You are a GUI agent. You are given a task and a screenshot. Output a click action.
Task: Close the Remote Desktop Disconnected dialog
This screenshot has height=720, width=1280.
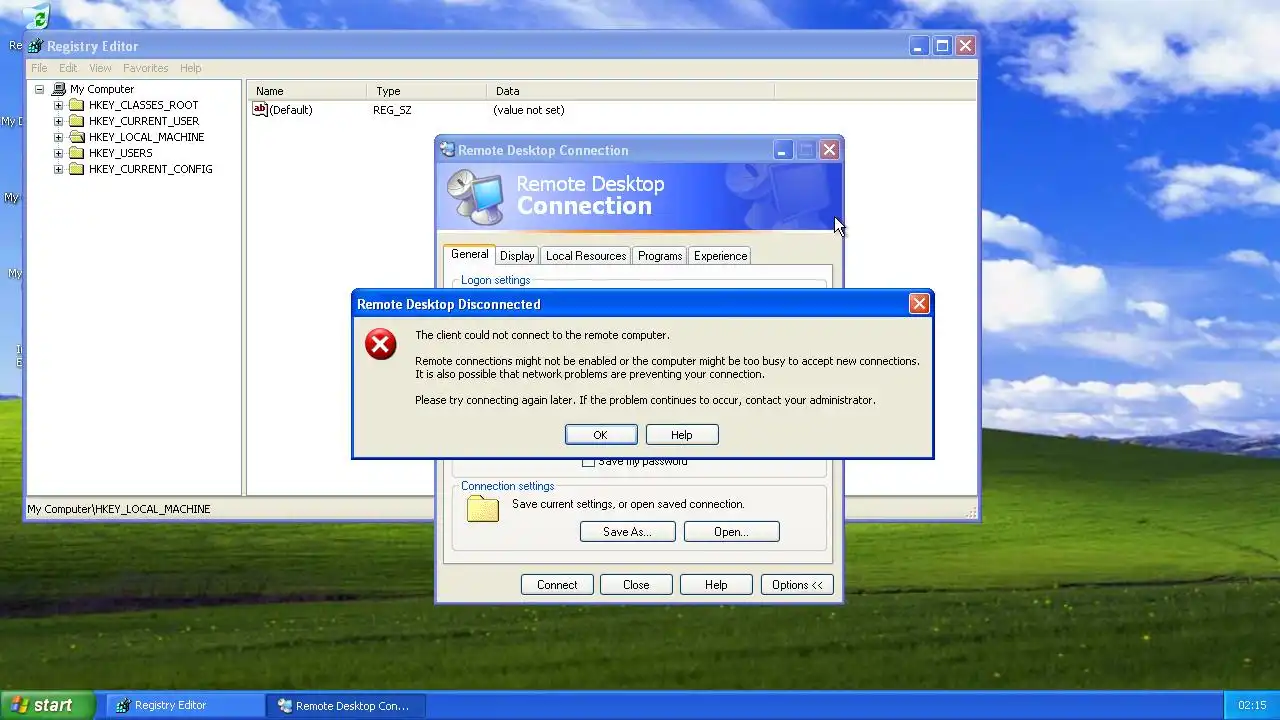[919, 304]
